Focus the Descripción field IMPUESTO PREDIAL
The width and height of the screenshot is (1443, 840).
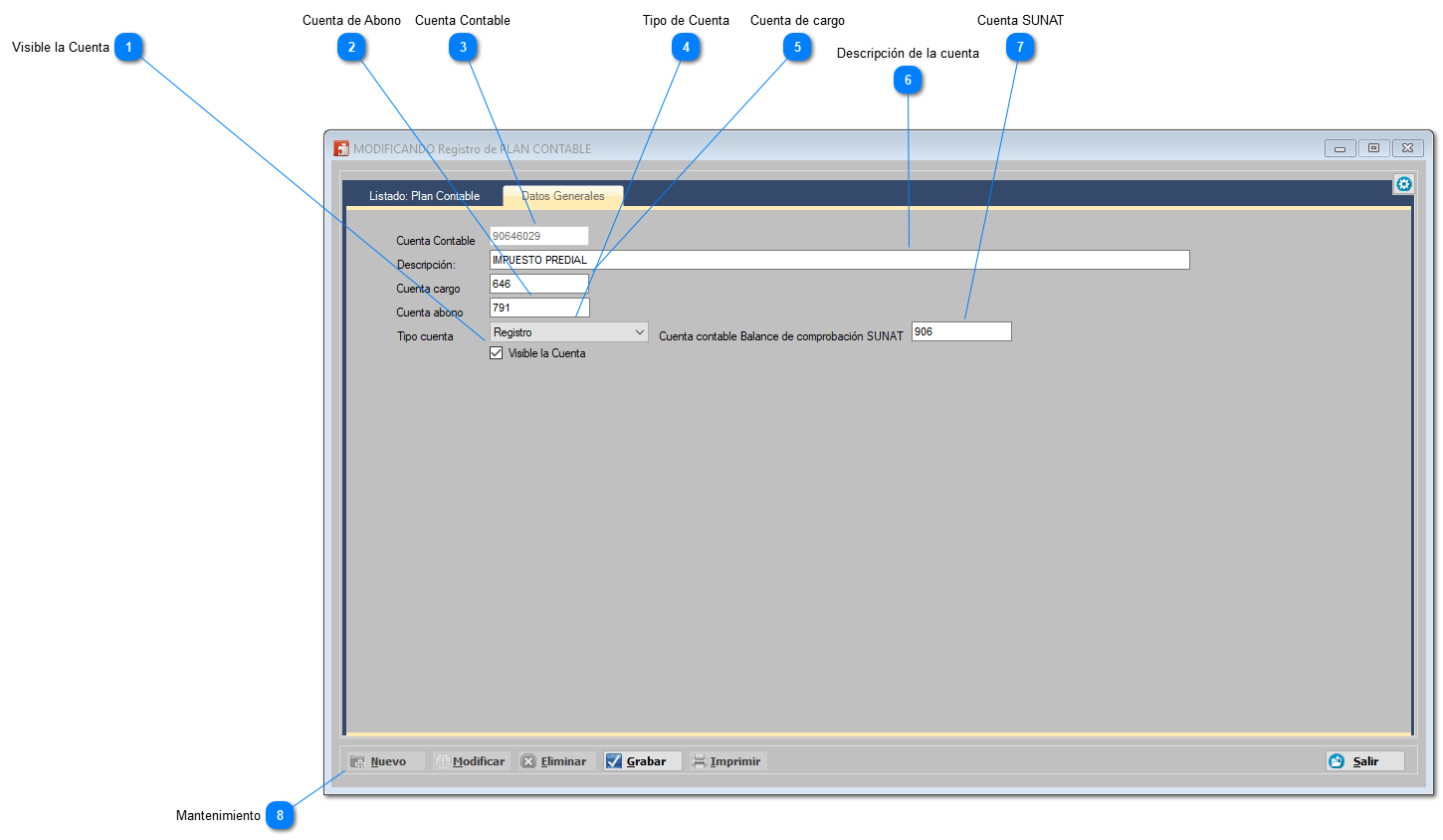840,260
